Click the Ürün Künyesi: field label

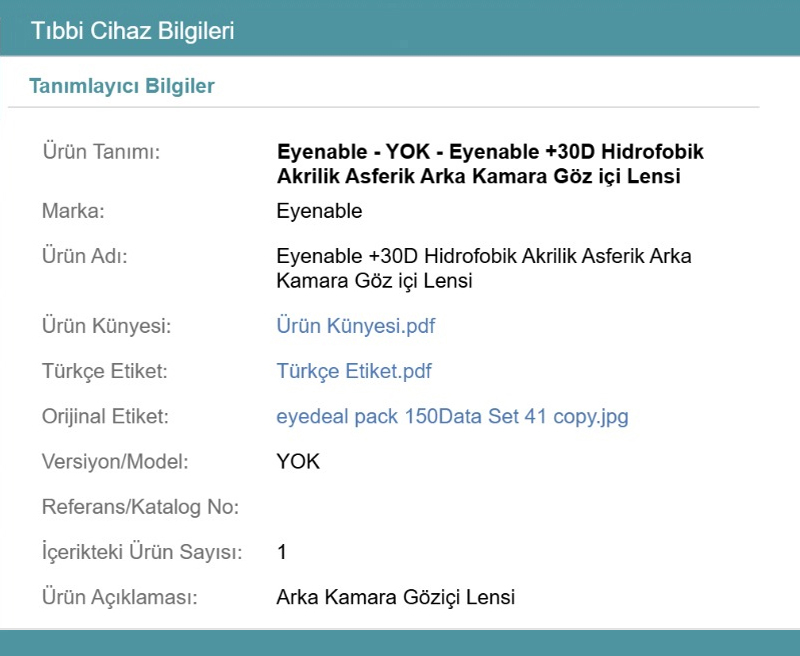[x=107, y=326]
